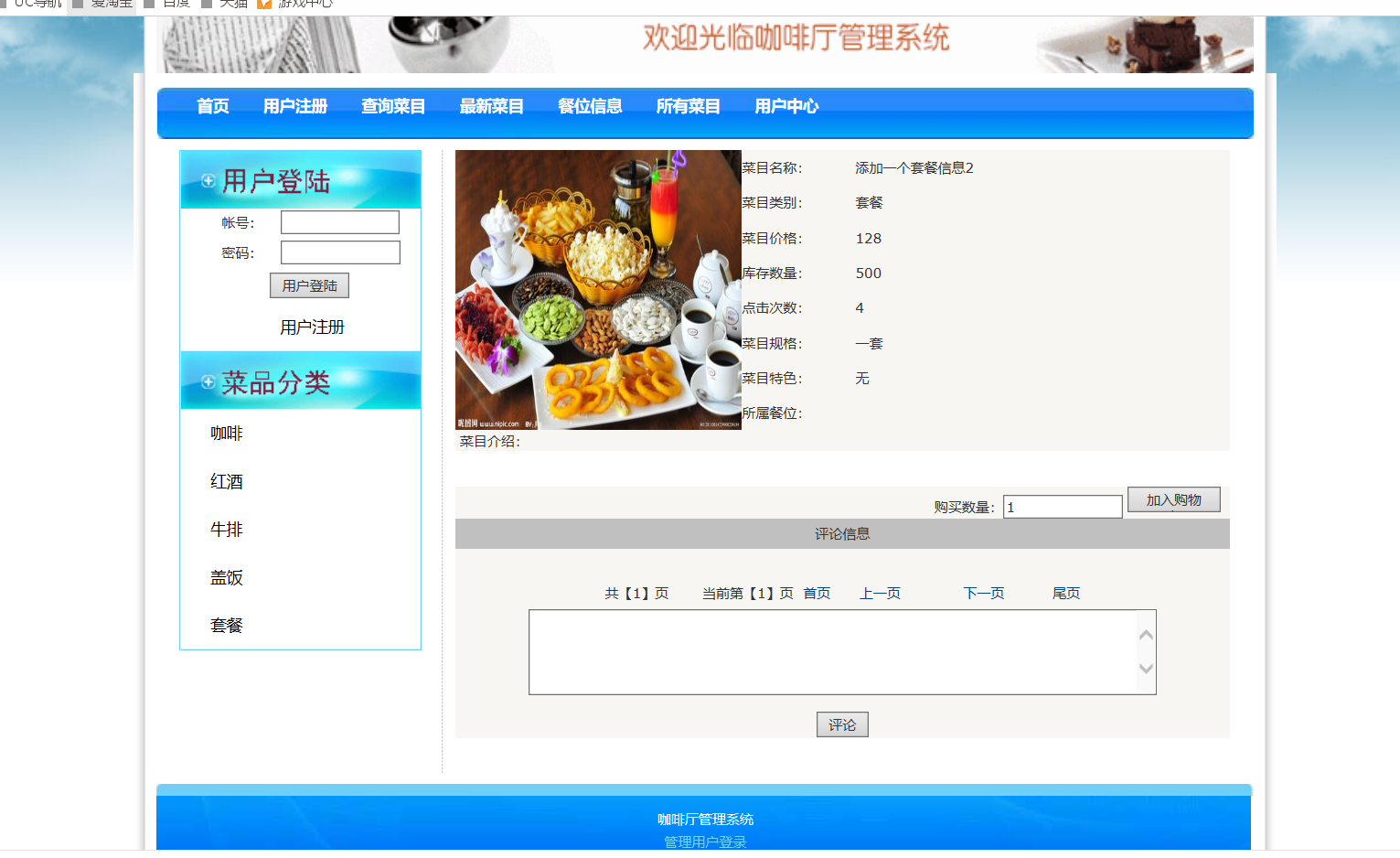
Task: Open 用户中心 from the navigation bar
Action: tap(786, 106)
